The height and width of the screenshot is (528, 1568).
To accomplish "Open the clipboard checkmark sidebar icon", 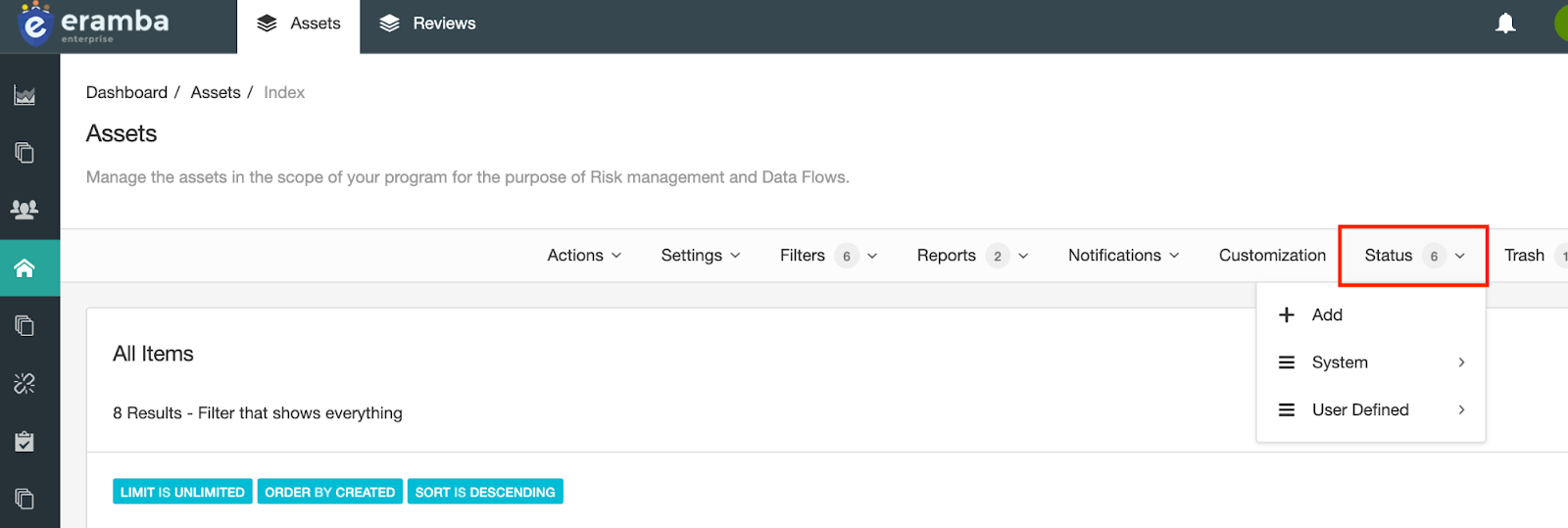I will coord(24,442).
